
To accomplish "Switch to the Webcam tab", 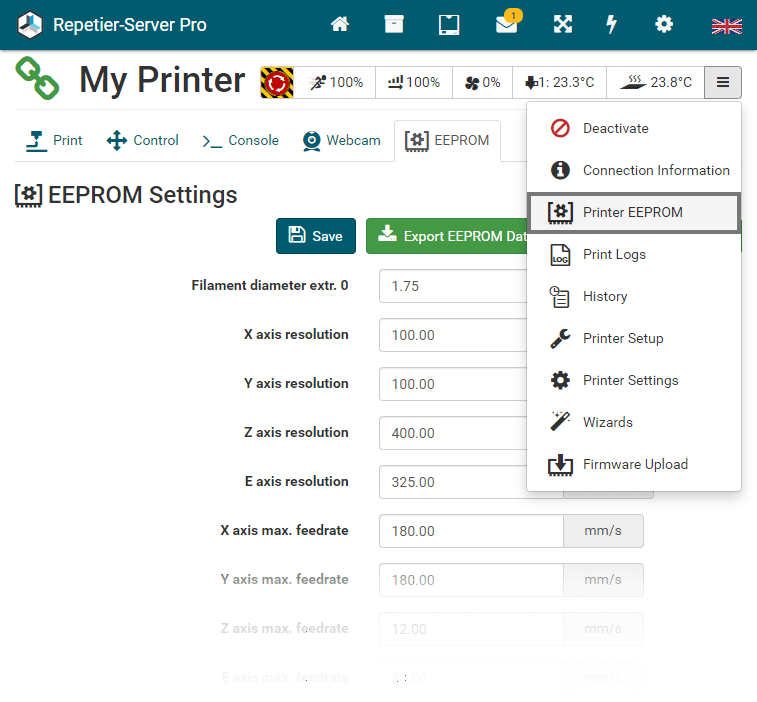I will point(341,140).
